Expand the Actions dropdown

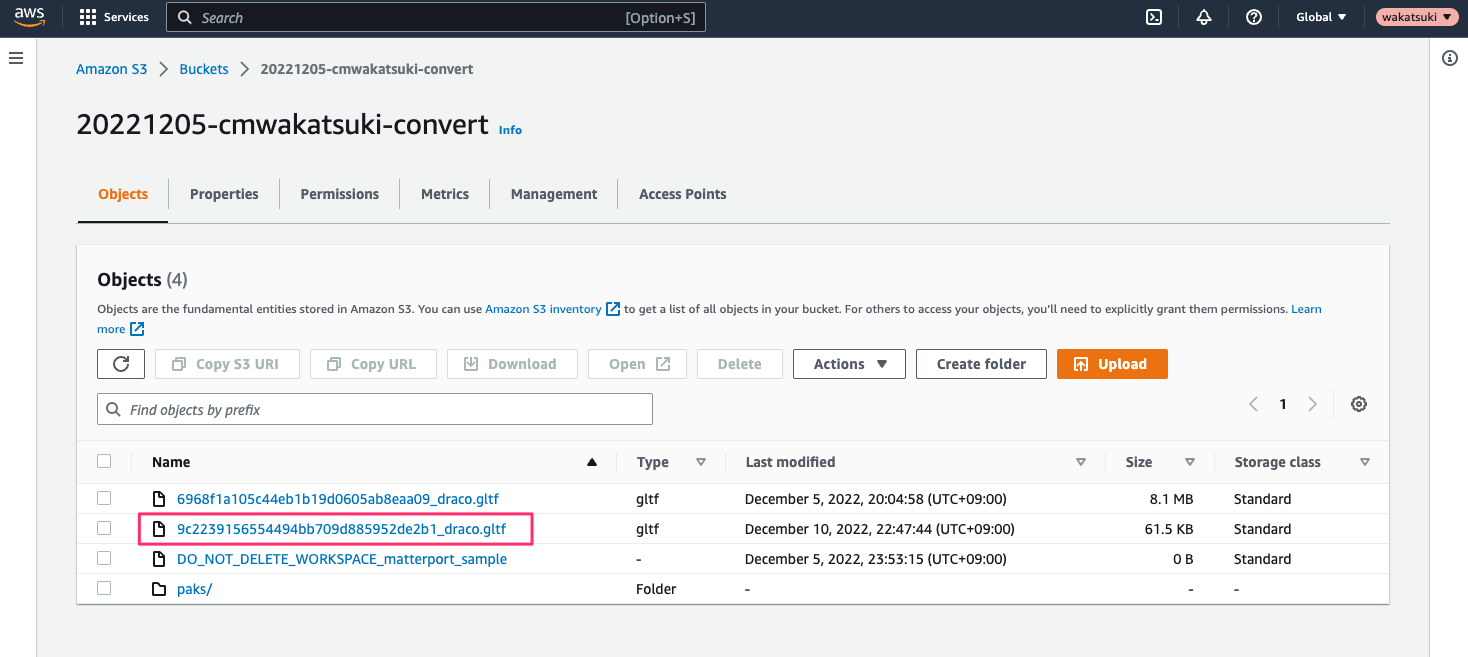pos(849,364)
